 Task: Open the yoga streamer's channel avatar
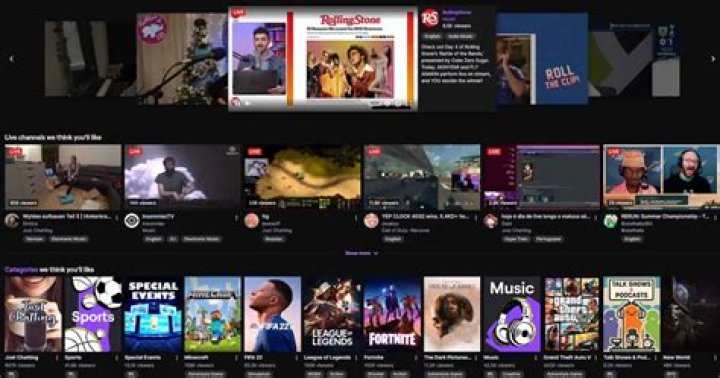click(x=12, y=221)
